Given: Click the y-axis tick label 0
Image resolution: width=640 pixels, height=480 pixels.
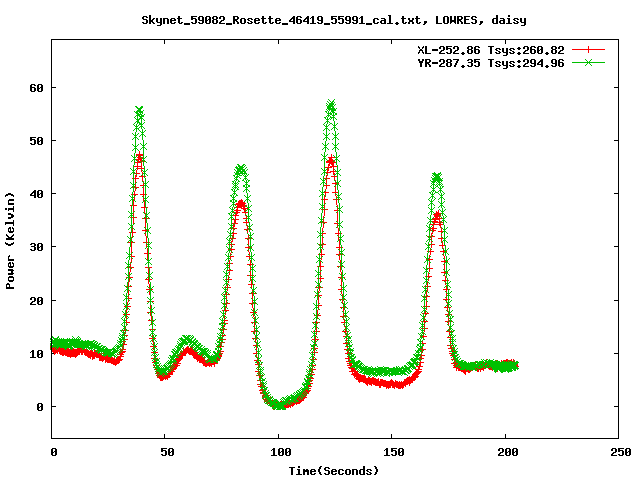Looking at the screenshot, I should point(40,407).
